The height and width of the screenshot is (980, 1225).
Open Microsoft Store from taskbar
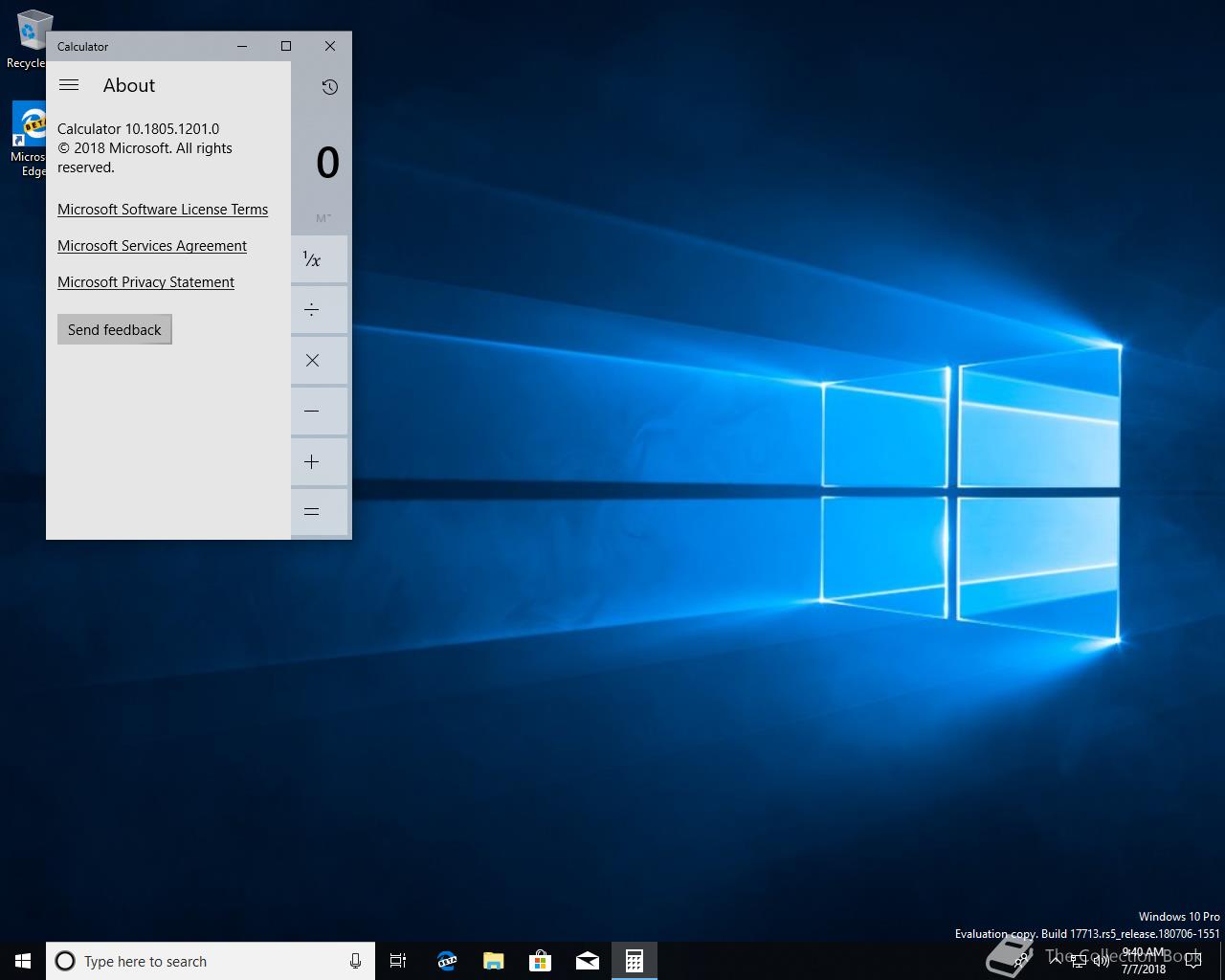coord(541,961)
